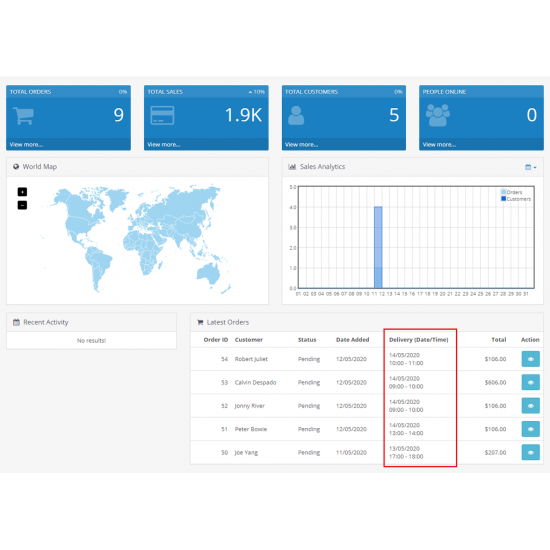The image size is (550, 550).
Task: Click the $207.00 total cell
Action: 495,452
